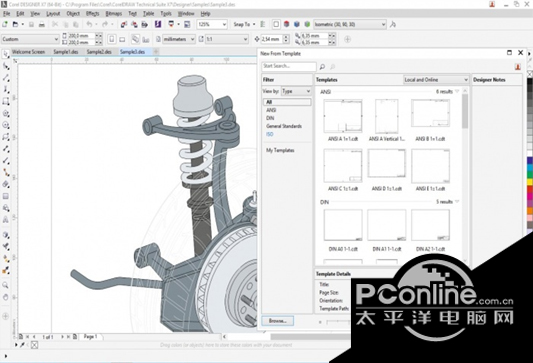The height and width of the screenshot is (363, 533).
Task: Open the Snap To options
Action: tap(244, 24)
